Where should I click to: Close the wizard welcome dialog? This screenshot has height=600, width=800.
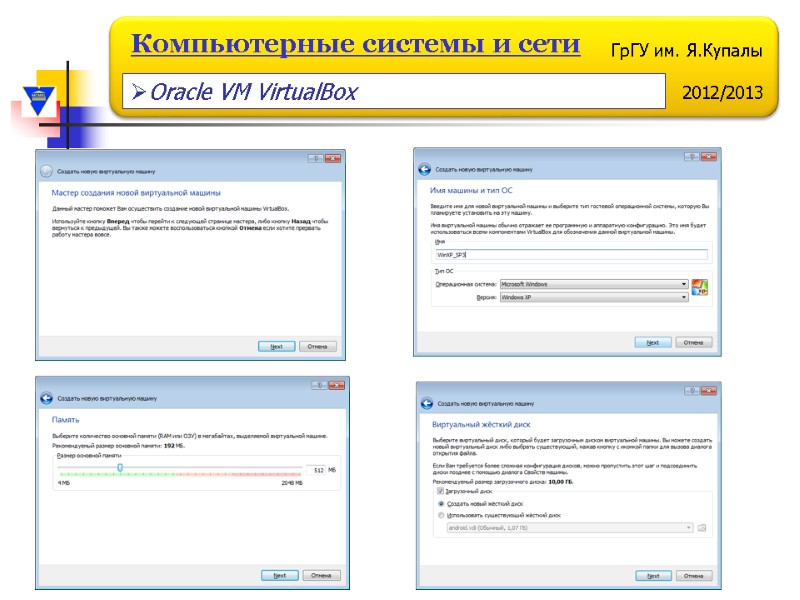point(333,159)
